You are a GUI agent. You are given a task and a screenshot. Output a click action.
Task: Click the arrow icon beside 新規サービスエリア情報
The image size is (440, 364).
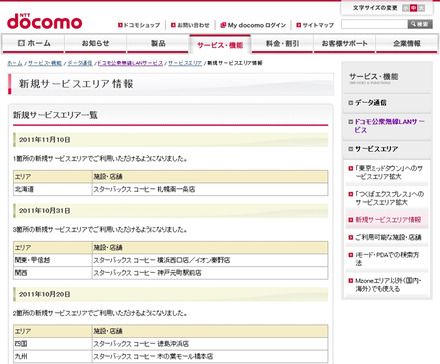tap(351, 220)
